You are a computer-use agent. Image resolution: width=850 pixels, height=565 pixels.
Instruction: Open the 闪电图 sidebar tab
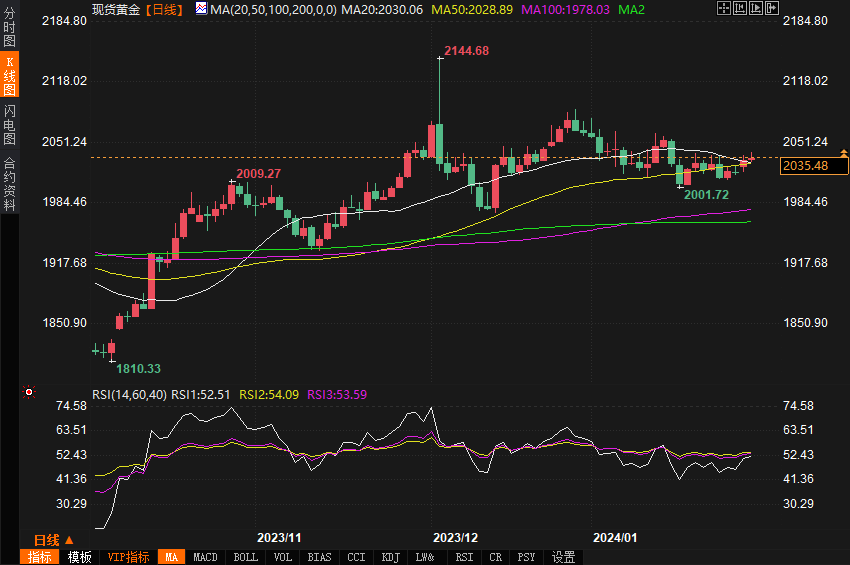pyautogui.click(x=9, y=125)
